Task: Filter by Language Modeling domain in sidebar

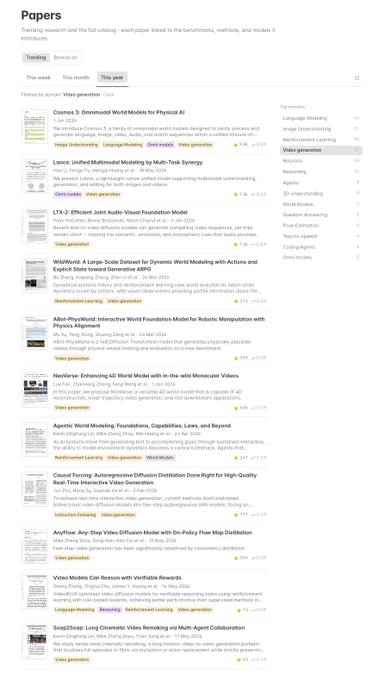Action: (x=321, y=118)
